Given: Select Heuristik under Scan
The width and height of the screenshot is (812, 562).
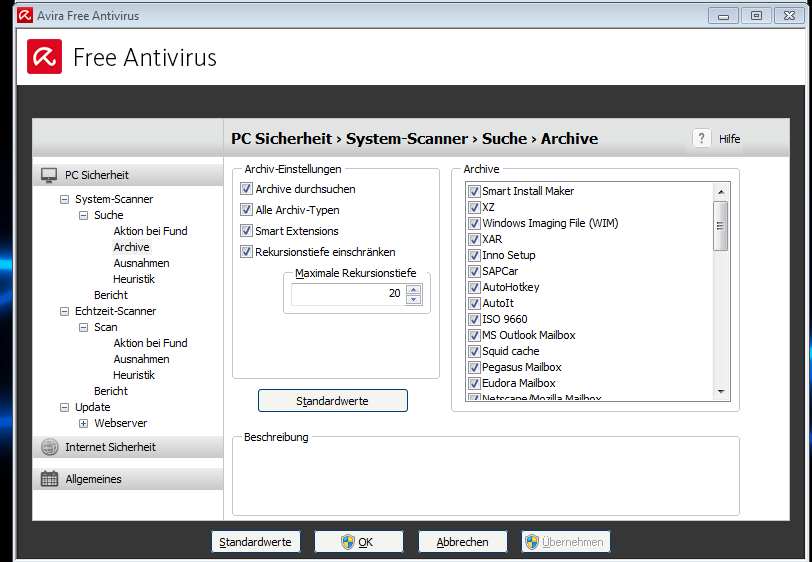Looking at the screenshot, I should [x=134, y=375].
